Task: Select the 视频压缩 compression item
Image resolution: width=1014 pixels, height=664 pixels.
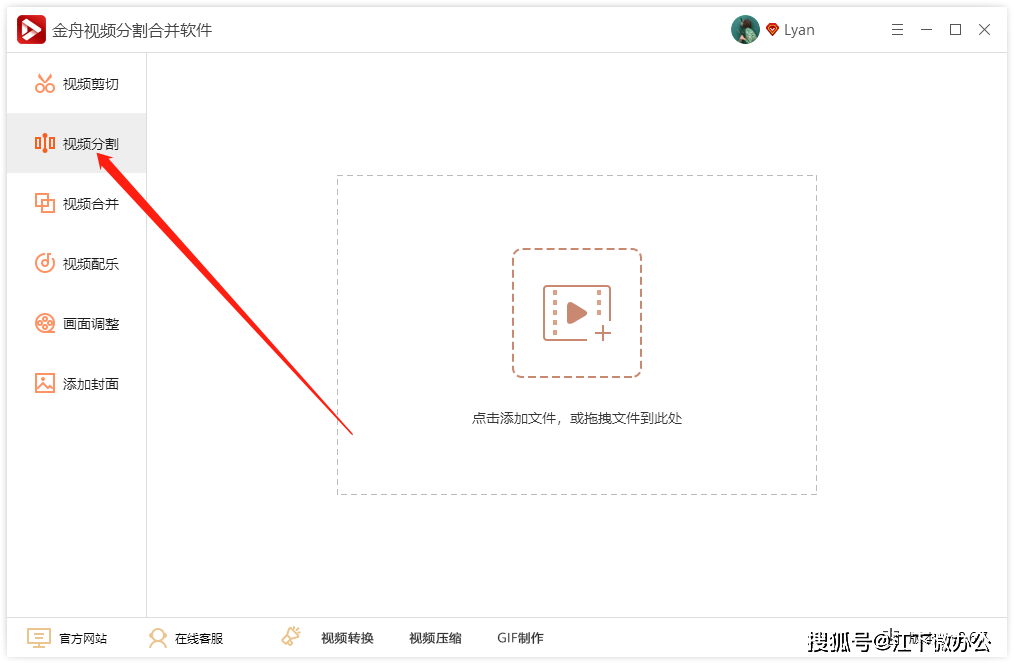Action: pos(434,637)
